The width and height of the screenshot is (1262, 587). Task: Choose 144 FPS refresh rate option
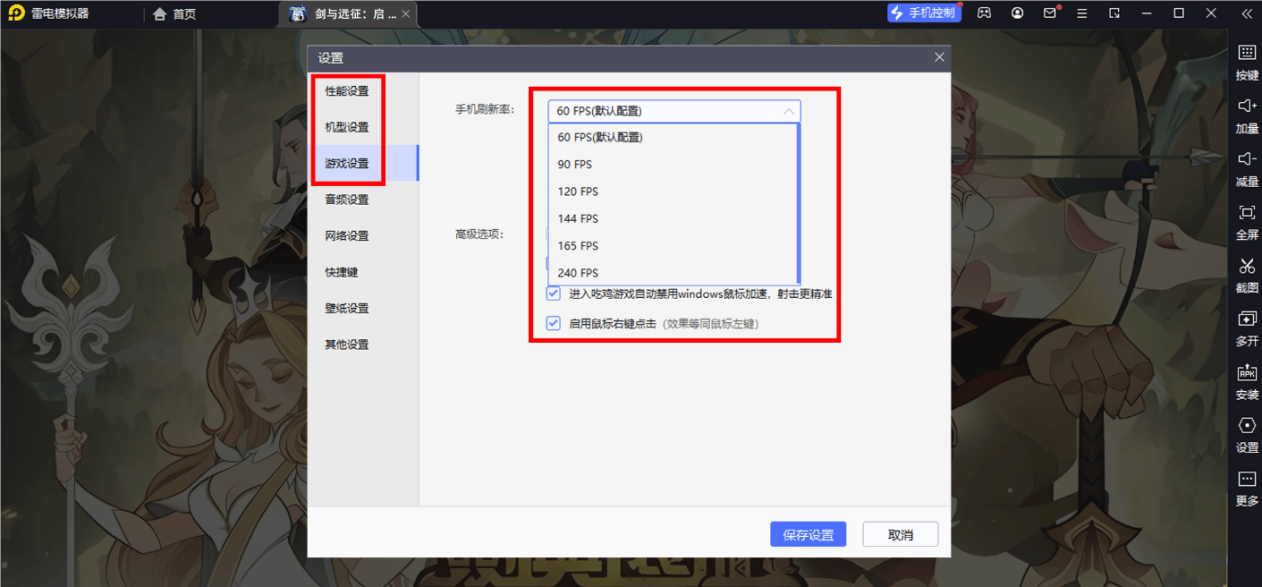(673, 218)
